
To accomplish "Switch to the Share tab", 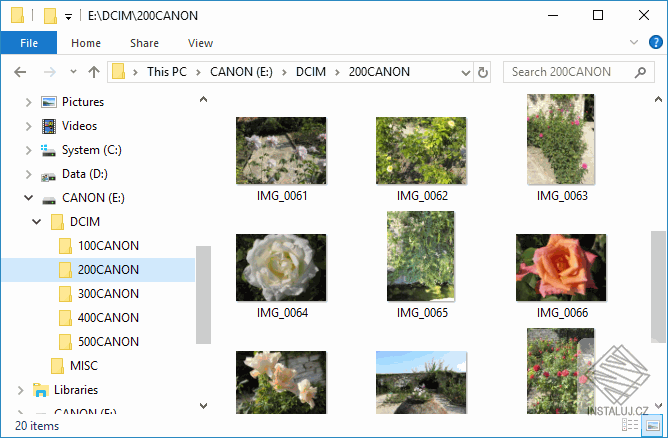I will [144, 43].
